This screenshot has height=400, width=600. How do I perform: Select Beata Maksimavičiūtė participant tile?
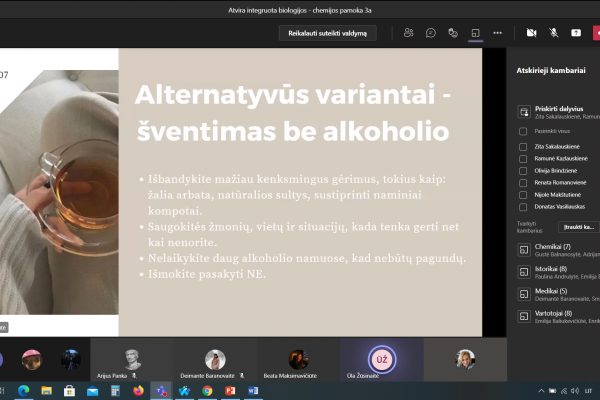pos(298,359)
